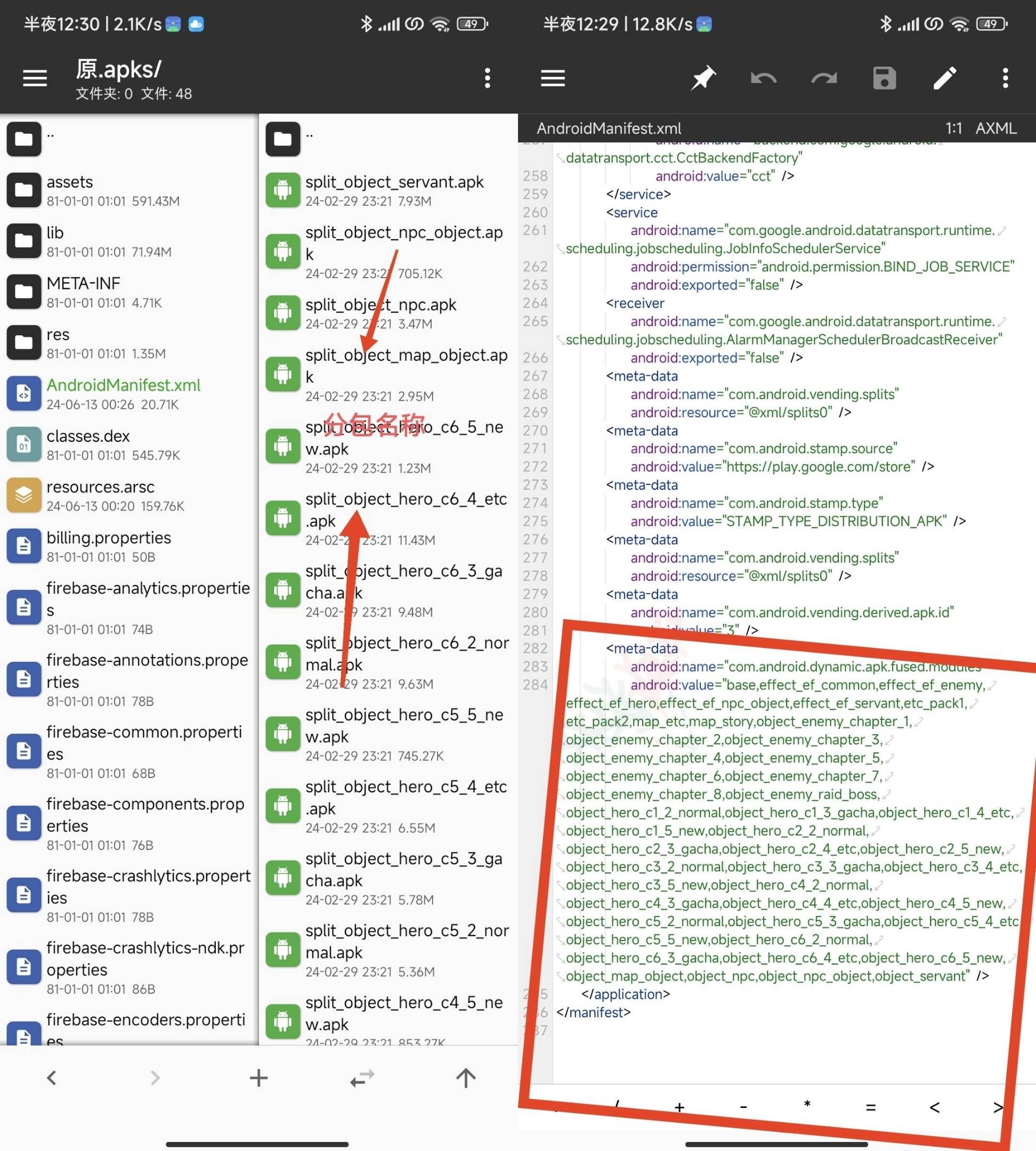
Task: Toggle edit mode with the pencil icon
Action: (944, 78)
